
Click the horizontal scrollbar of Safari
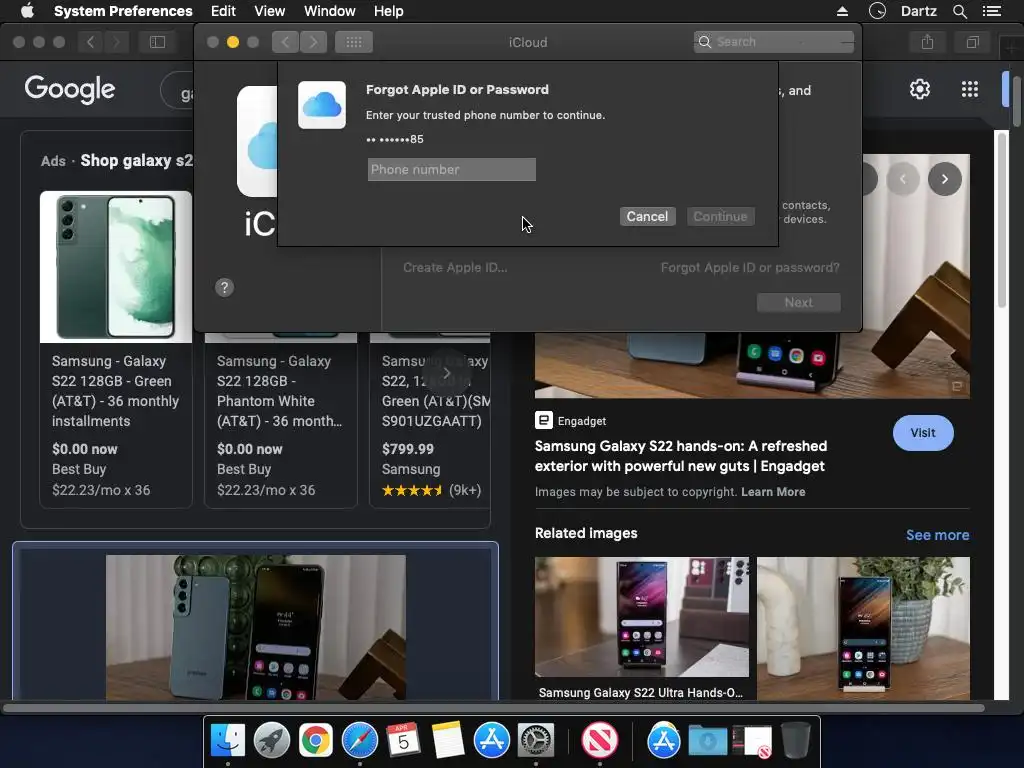[x=493, y=708]
